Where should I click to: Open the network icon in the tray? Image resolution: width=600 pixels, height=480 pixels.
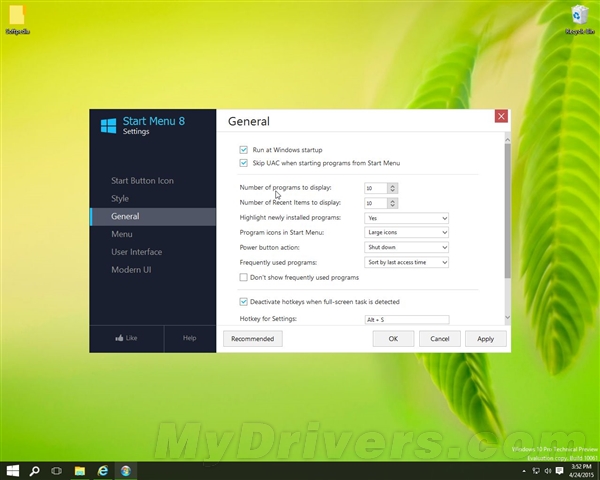click(x=536, y=471)
